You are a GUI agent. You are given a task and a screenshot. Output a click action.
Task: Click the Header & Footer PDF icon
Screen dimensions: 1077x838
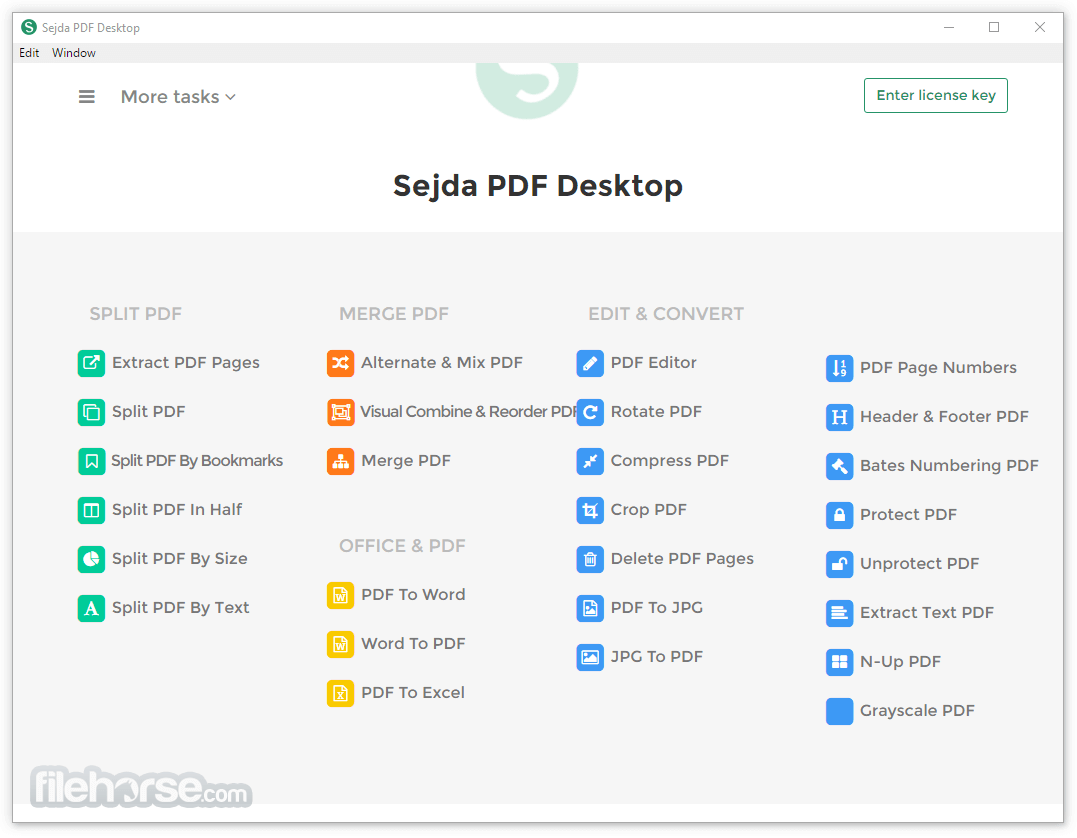coord(839,417)
